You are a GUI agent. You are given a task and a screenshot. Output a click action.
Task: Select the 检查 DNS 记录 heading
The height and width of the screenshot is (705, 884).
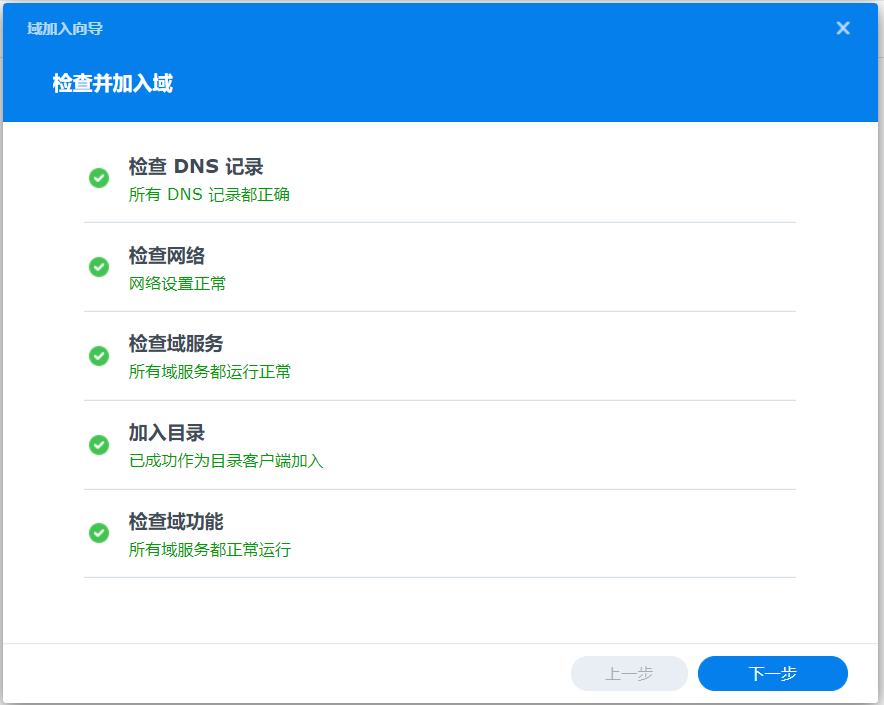tap(196, 166)
